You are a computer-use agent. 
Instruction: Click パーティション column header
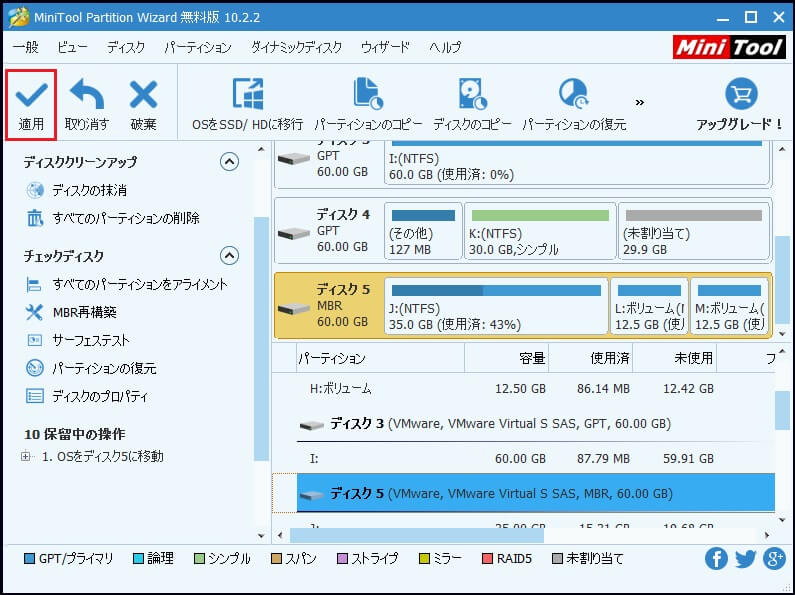click(x=380, y=358)
